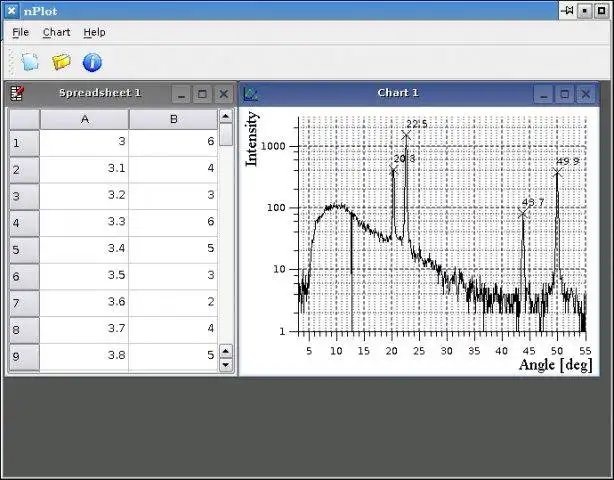
Task: Select cell A2 containing 3.1
Action: click(x=84, y=170)
